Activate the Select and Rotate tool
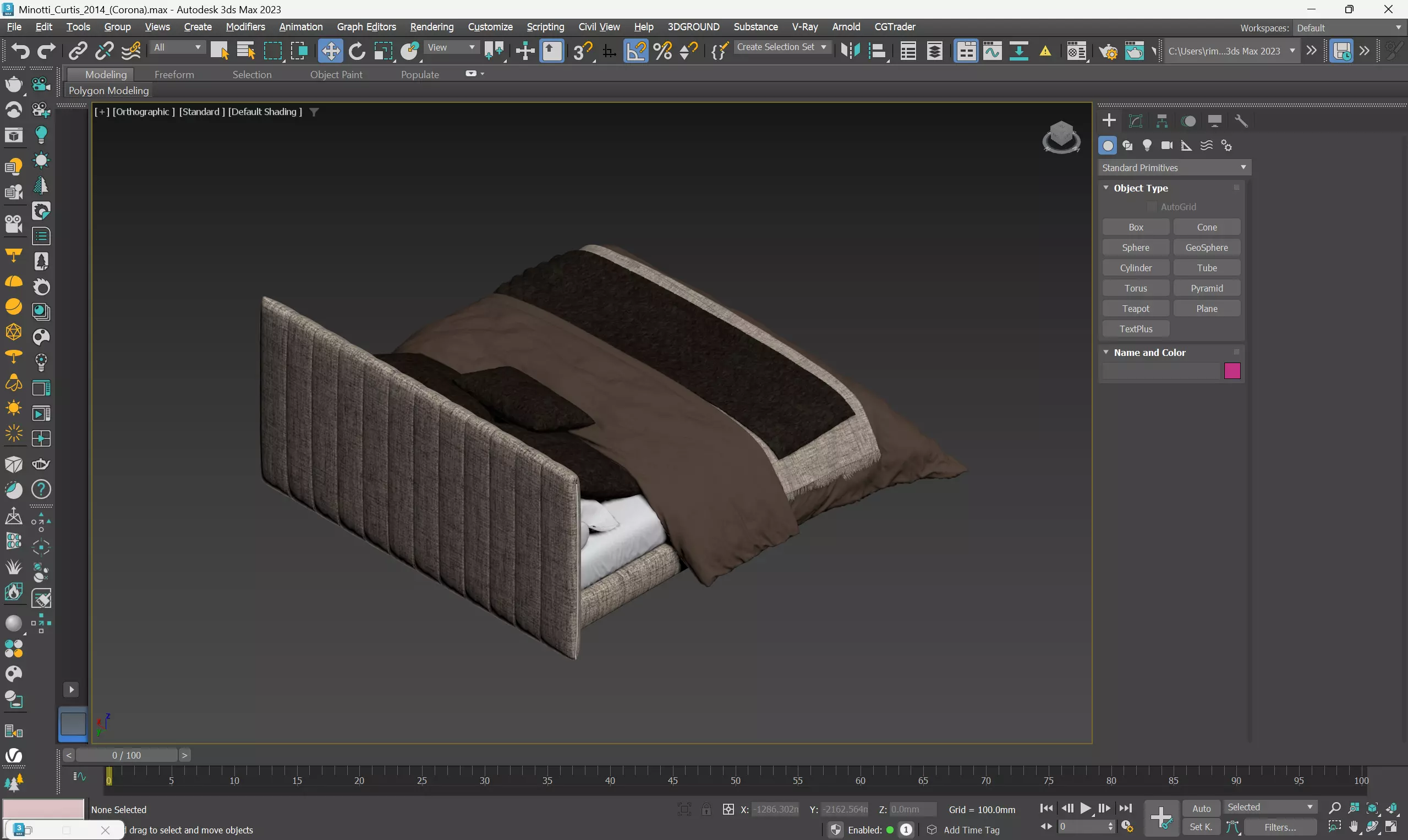This screenshot has height=840, width=1408. pyautogui.click(x=357, y=51)
